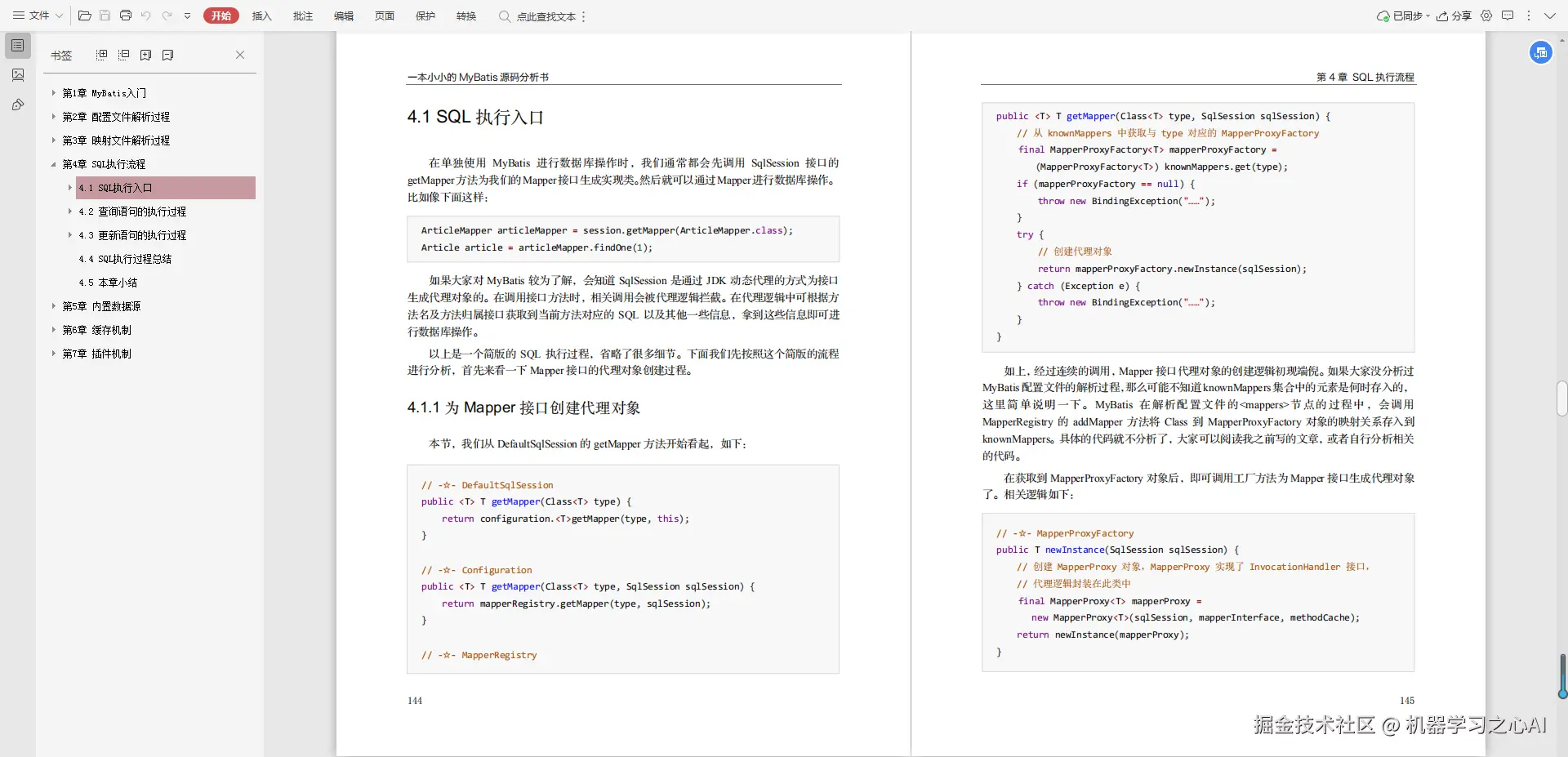The width and height of the screenshot is (1568, 757).
Task: Click the 点此查找文本 search field
Action: pos(537,16)
